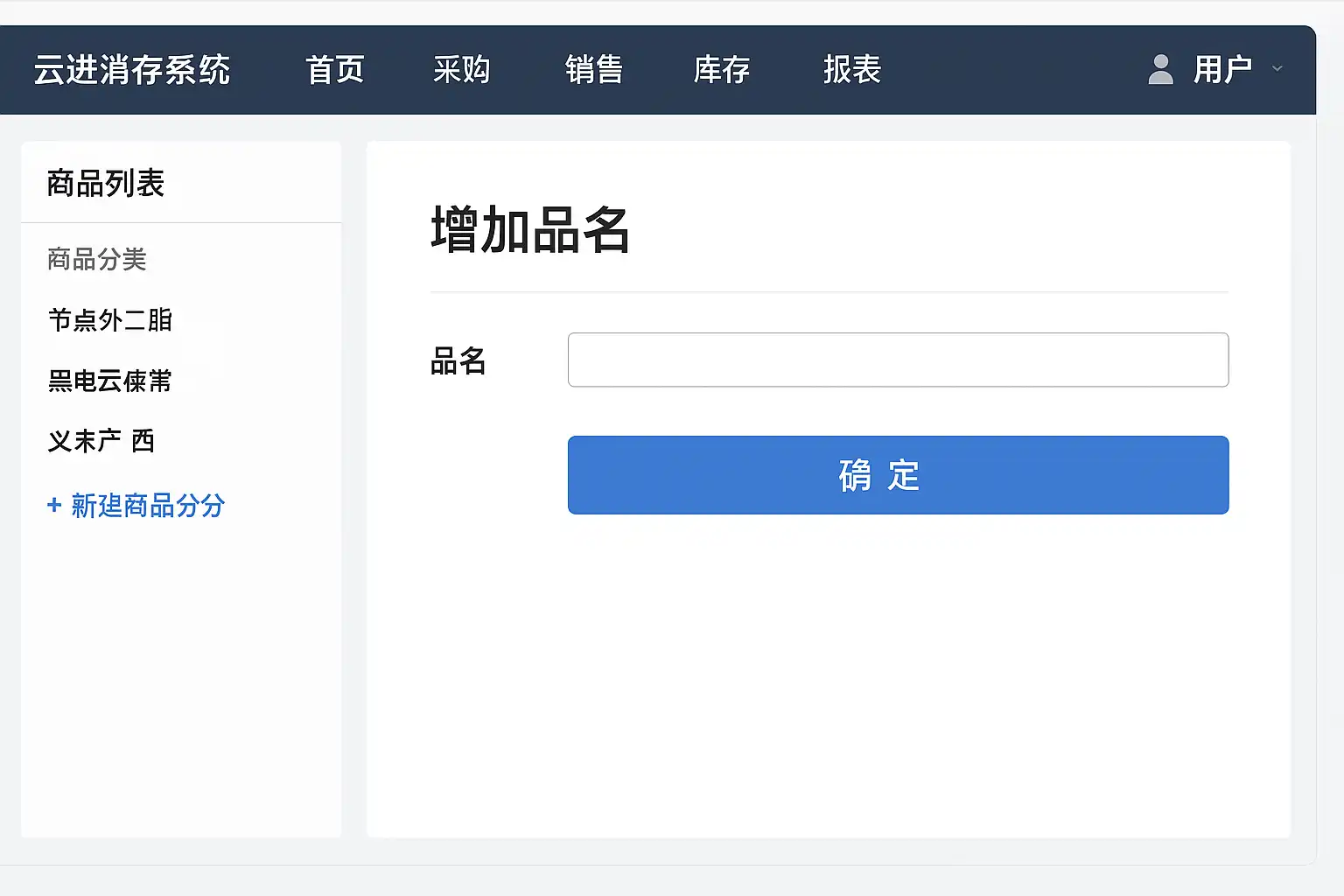The image size is (1344, 896).
Task: Click the 增加品名 page heading
Action: pos(530,230)
